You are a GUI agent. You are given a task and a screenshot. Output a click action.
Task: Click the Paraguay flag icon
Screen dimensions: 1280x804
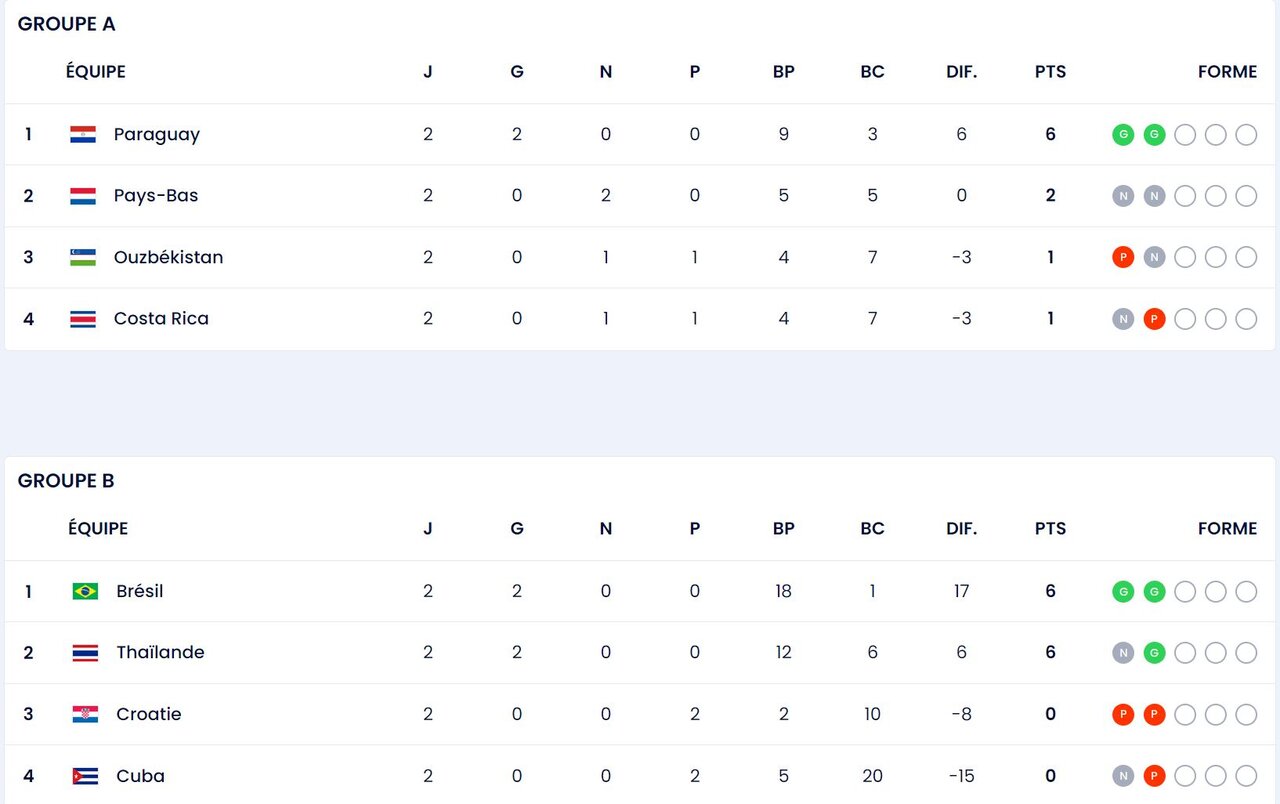pyautogui.click(x=83, y=134)
